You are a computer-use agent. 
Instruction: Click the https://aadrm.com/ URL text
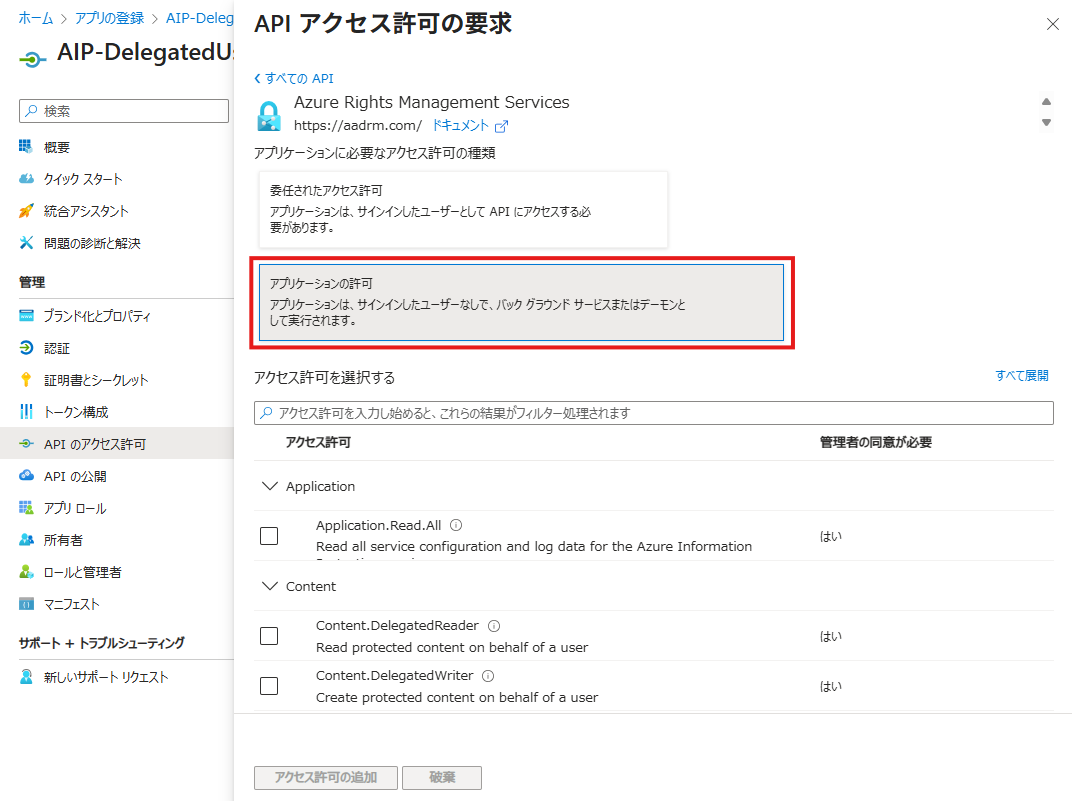[x=358, y=126]
